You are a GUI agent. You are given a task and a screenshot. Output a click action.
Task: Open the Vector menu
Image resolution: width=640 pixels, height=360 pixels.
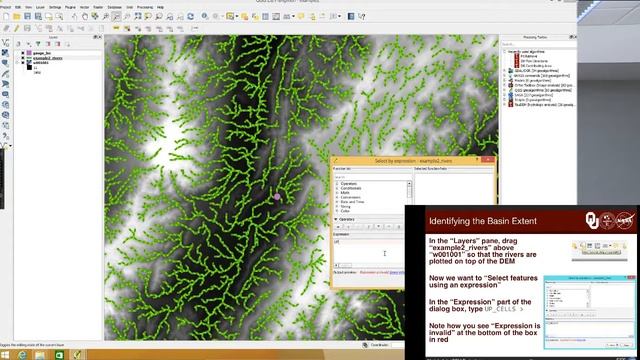click(84, 7)
